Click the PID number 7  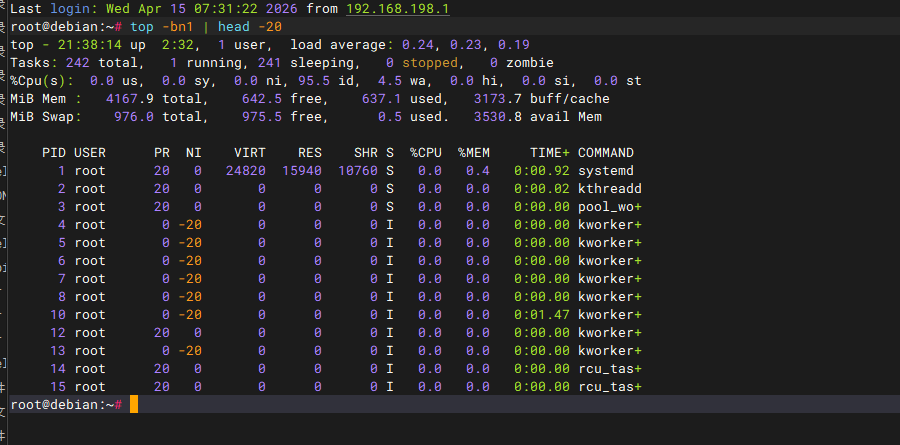point(61,278)
